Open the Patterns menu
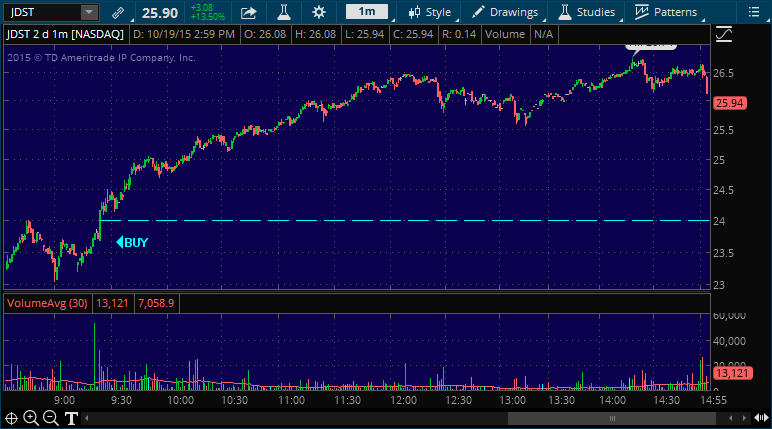 pos(666,12)
